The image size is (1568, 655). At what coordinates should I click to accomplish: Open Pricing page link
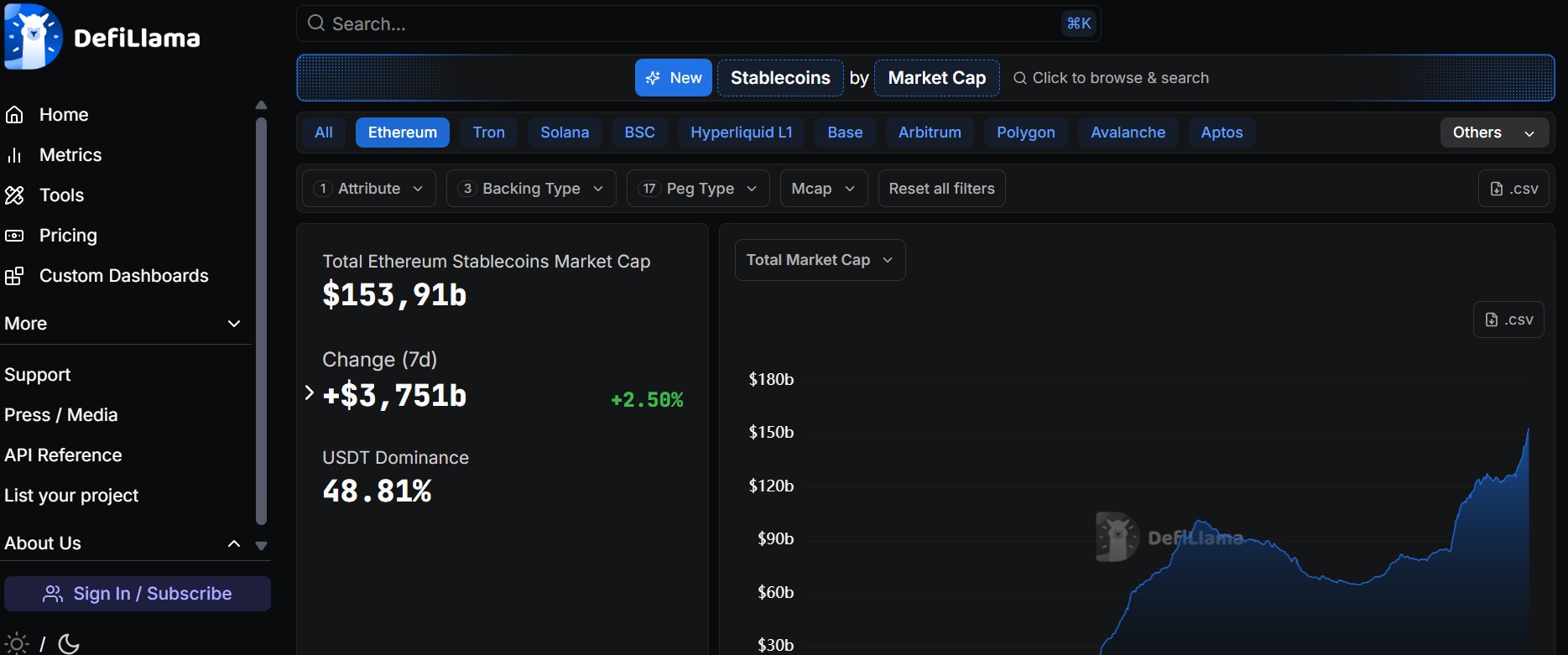pos(68,236)
